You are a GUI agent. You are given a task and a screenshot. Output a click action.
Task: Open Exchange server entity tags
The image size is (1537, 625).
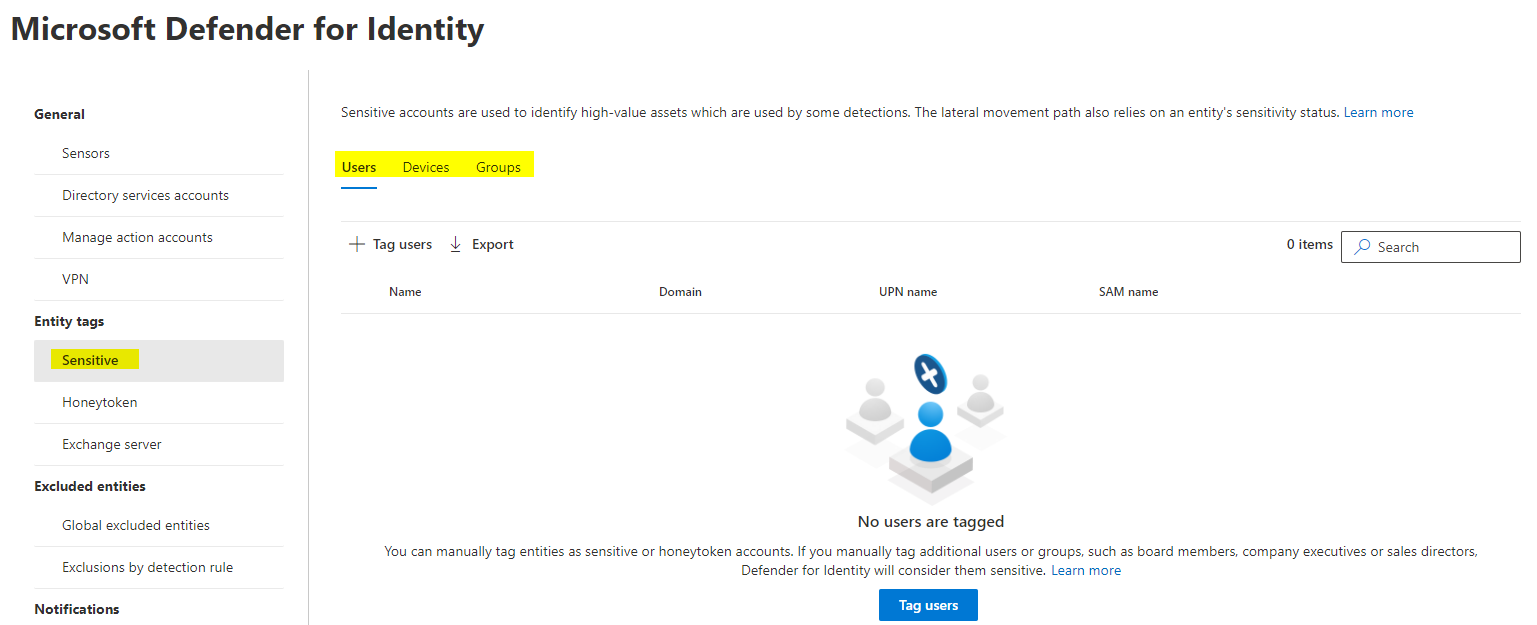pos(159,444)
